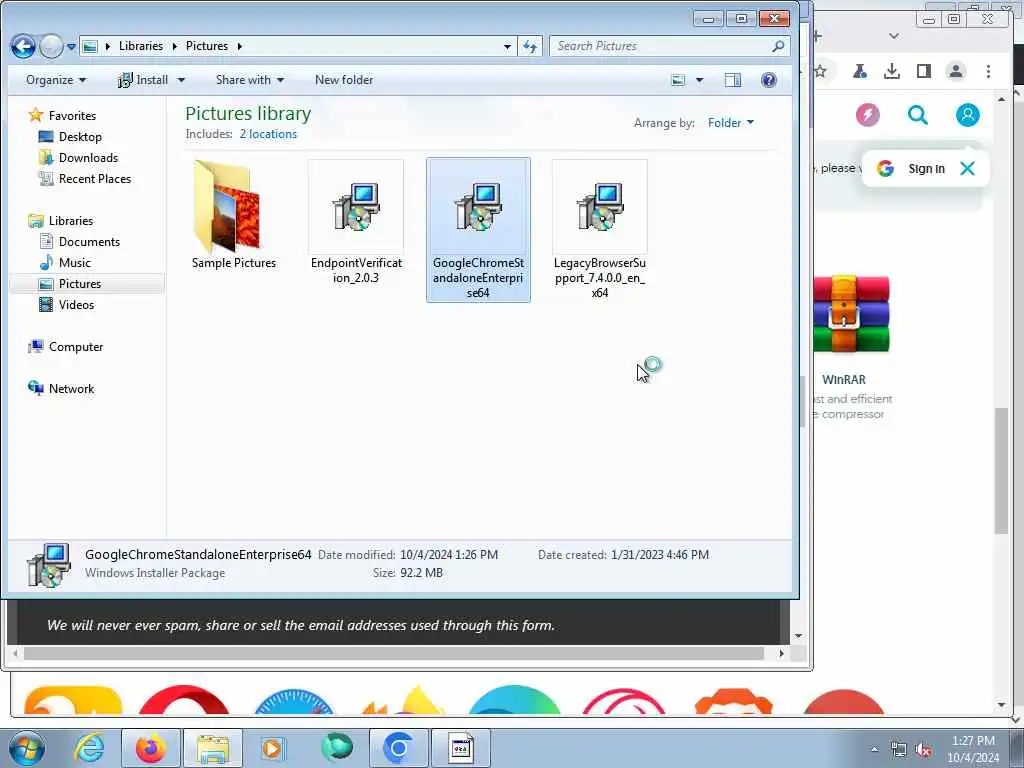Select Computer in the navigation pane

pos(65,347)
